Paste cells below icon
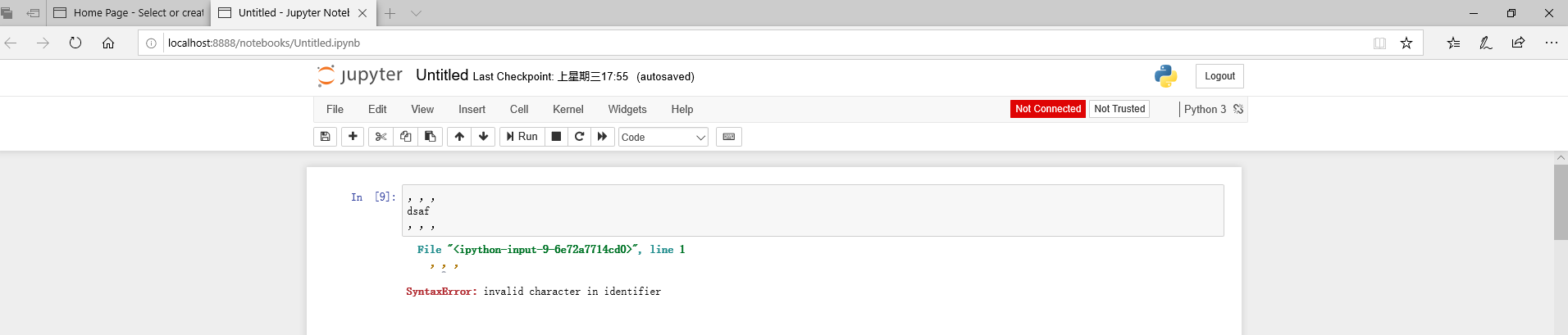The image size is (1568, 335). [431, 137]
